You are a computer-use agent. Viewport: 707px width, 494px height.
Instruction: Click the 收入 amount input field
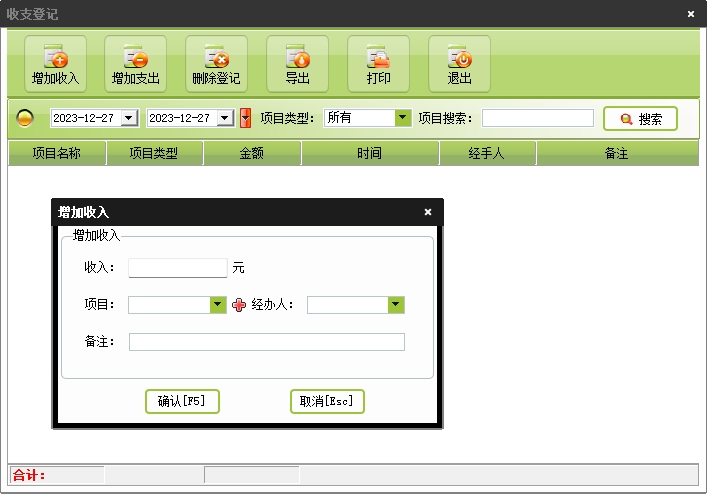pyautogui.click(x=178, y=268)
